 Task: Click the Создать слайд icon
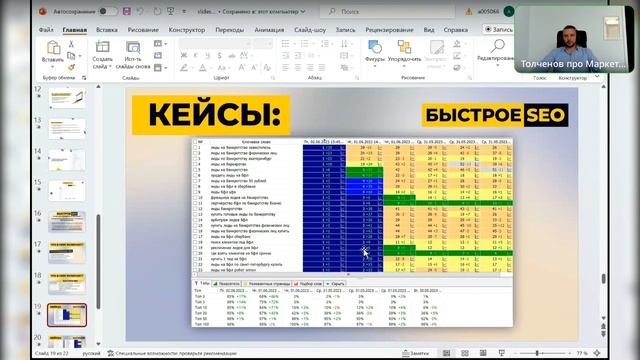(102, 47)
